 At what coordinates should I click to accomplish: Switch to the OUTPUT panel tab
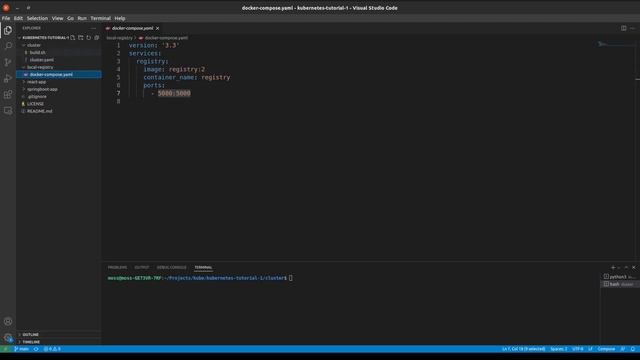[142, 267]
